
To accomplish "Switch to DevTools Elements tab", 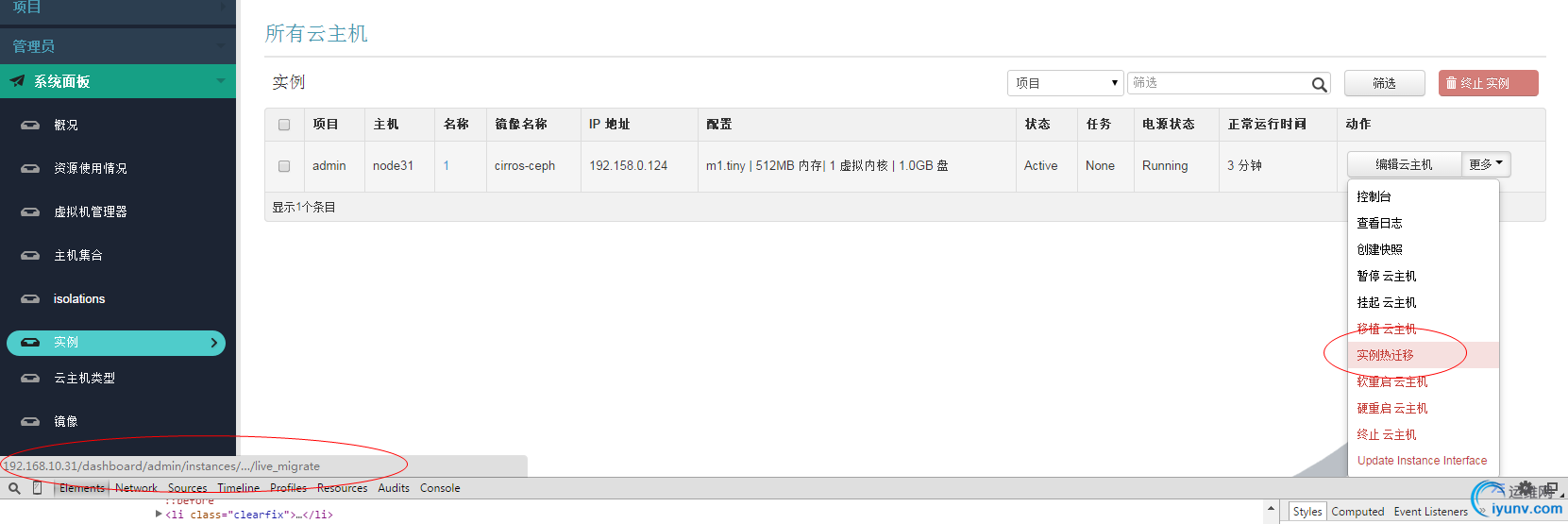I will 82,488.
